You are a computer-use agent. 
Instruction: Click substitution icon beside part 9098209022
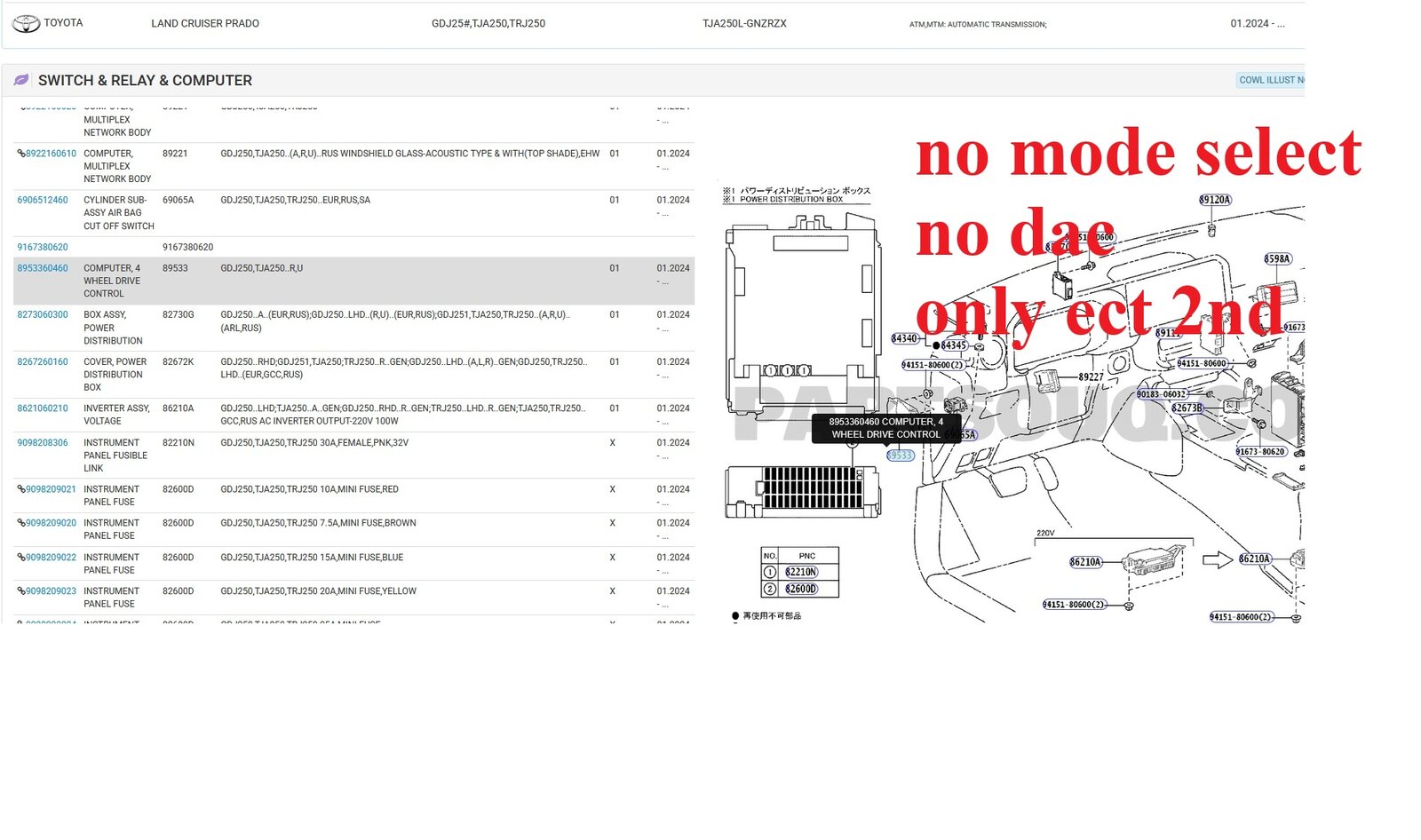20,558
